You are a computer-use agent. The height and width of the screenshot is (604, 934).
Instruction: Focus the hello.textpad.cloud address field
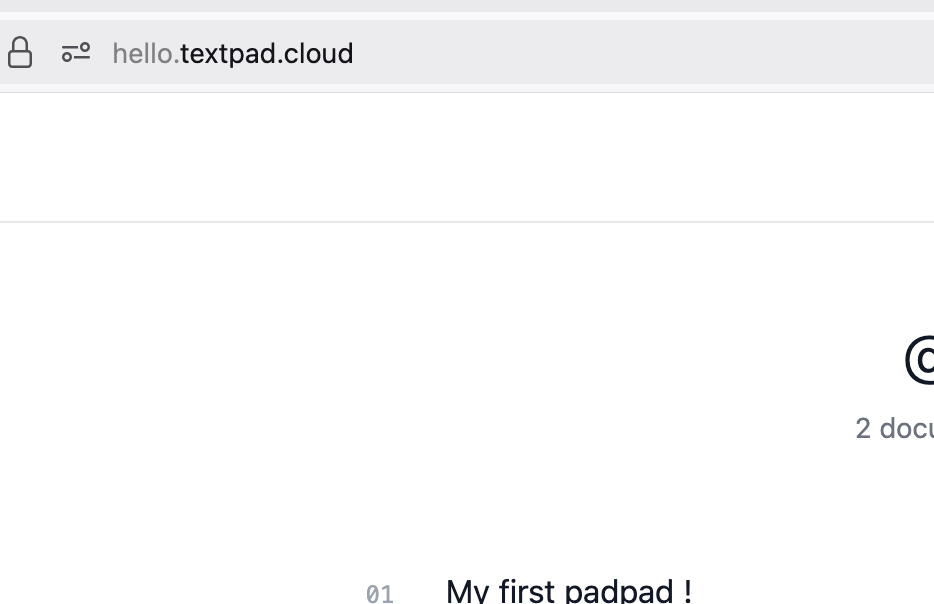point(233,53)
